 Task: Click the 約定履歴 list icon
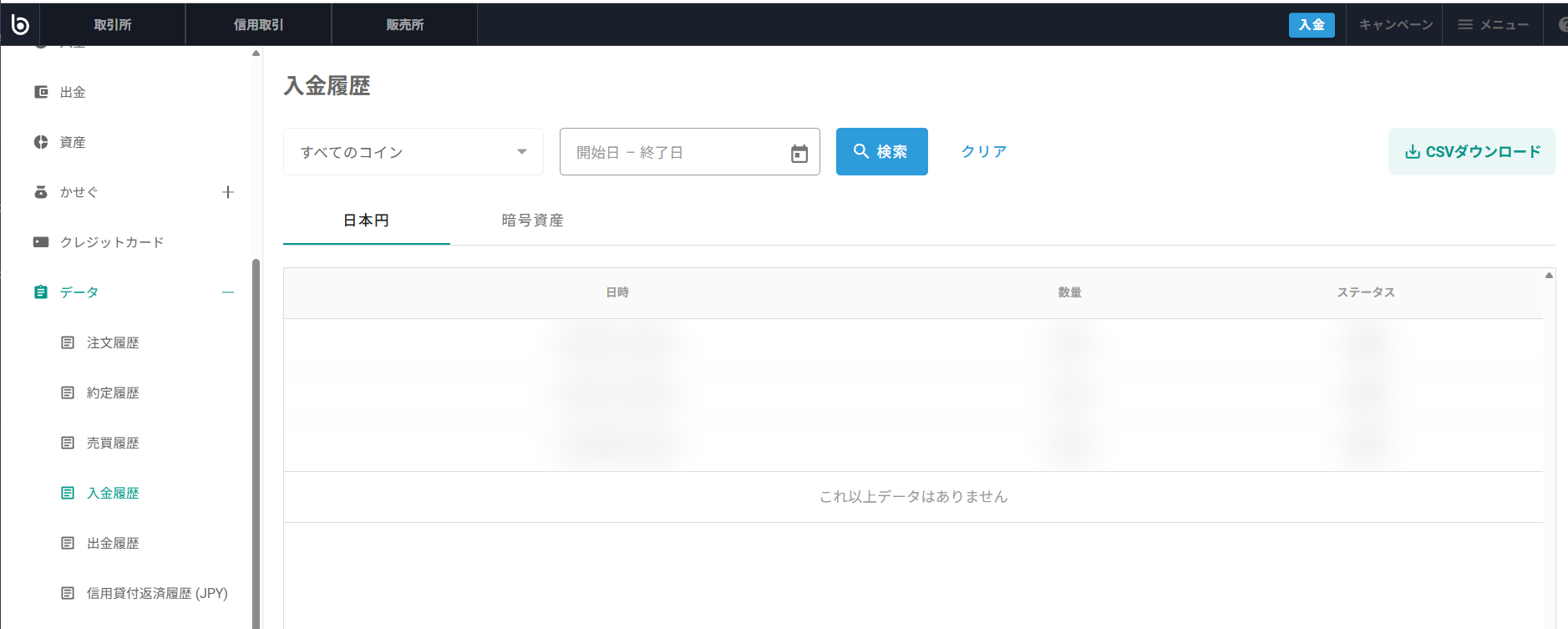click(x=68, y=393)
